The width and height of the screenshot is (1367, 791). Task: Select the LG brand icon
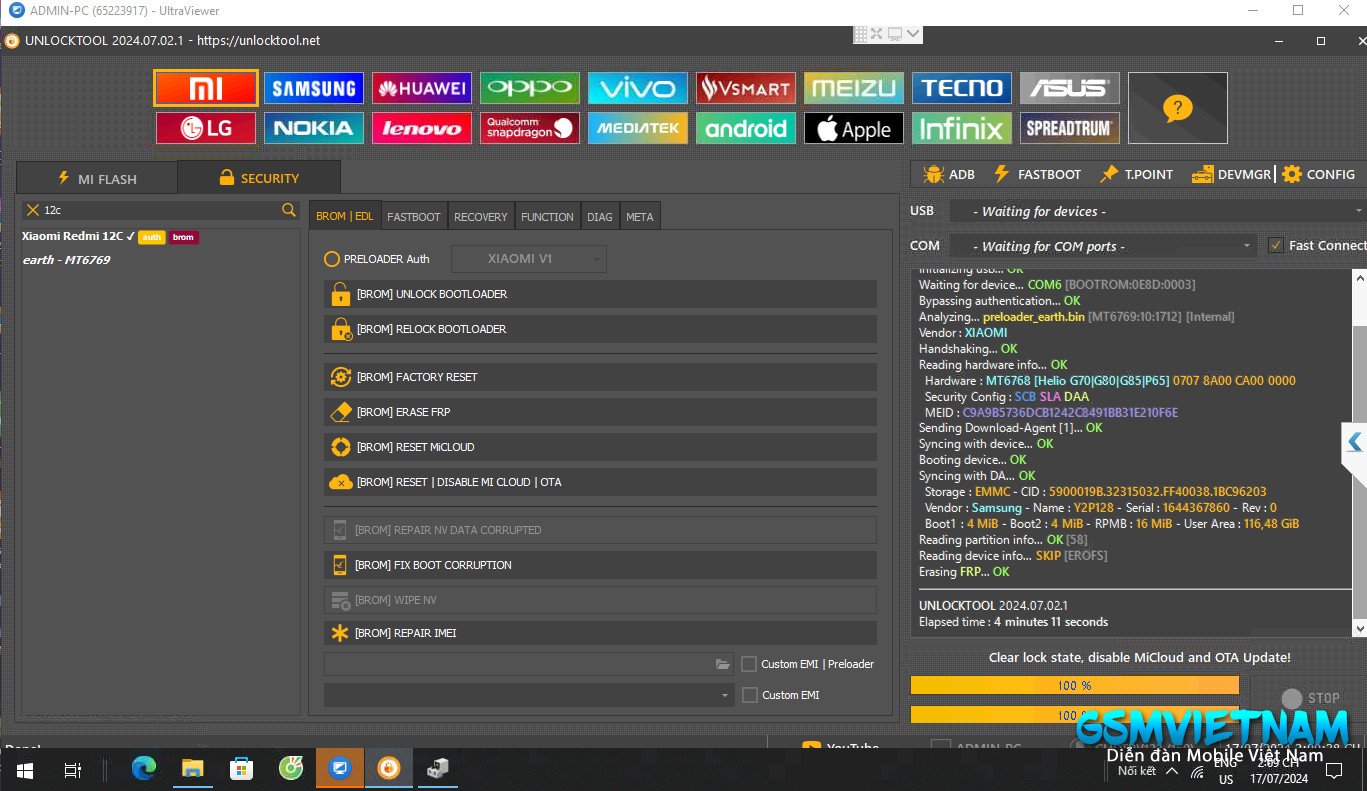click(x=206, y=128)
